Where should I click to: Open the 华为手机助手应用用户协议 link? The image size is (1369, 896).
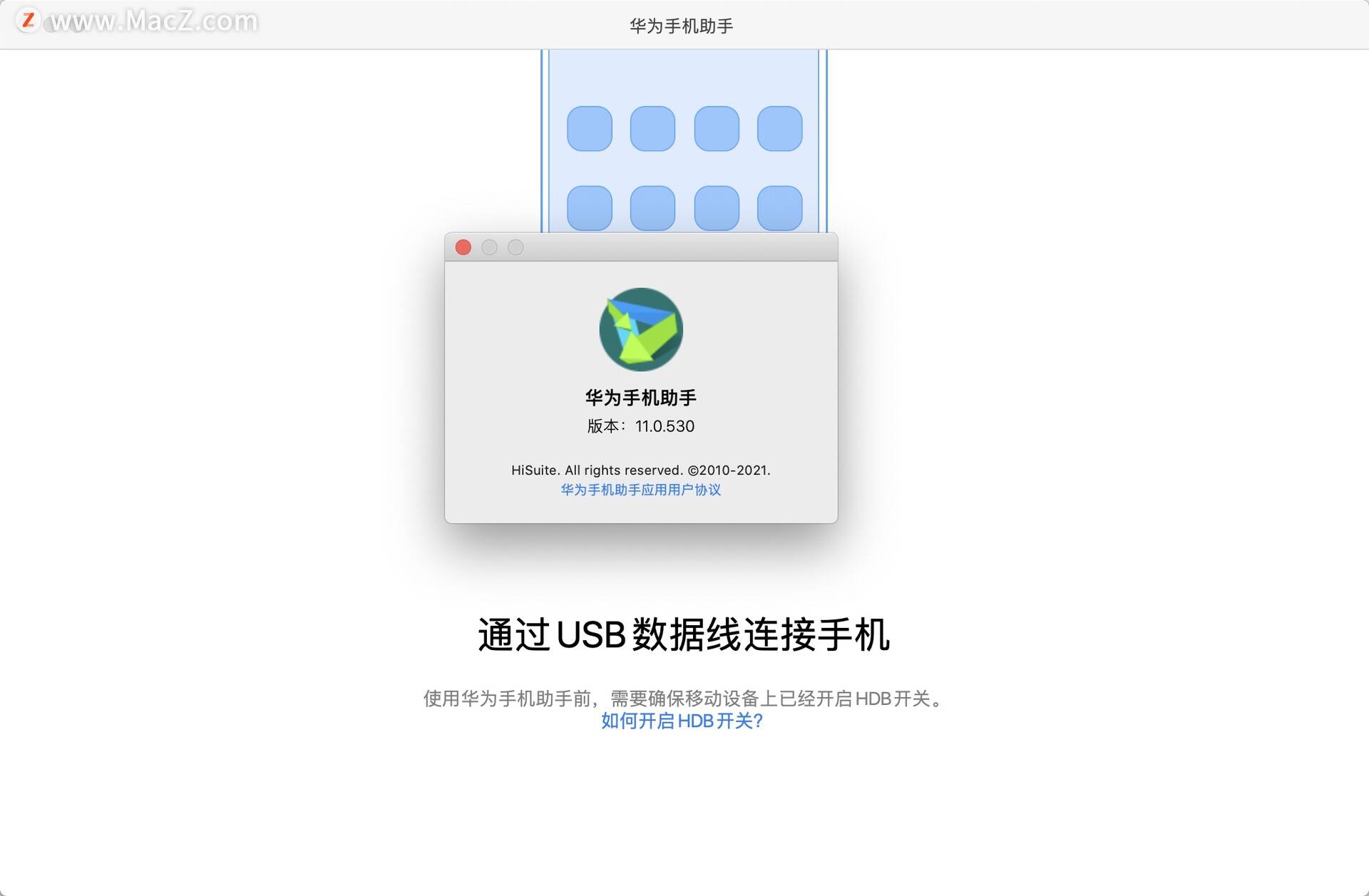[x=640, y=490]
